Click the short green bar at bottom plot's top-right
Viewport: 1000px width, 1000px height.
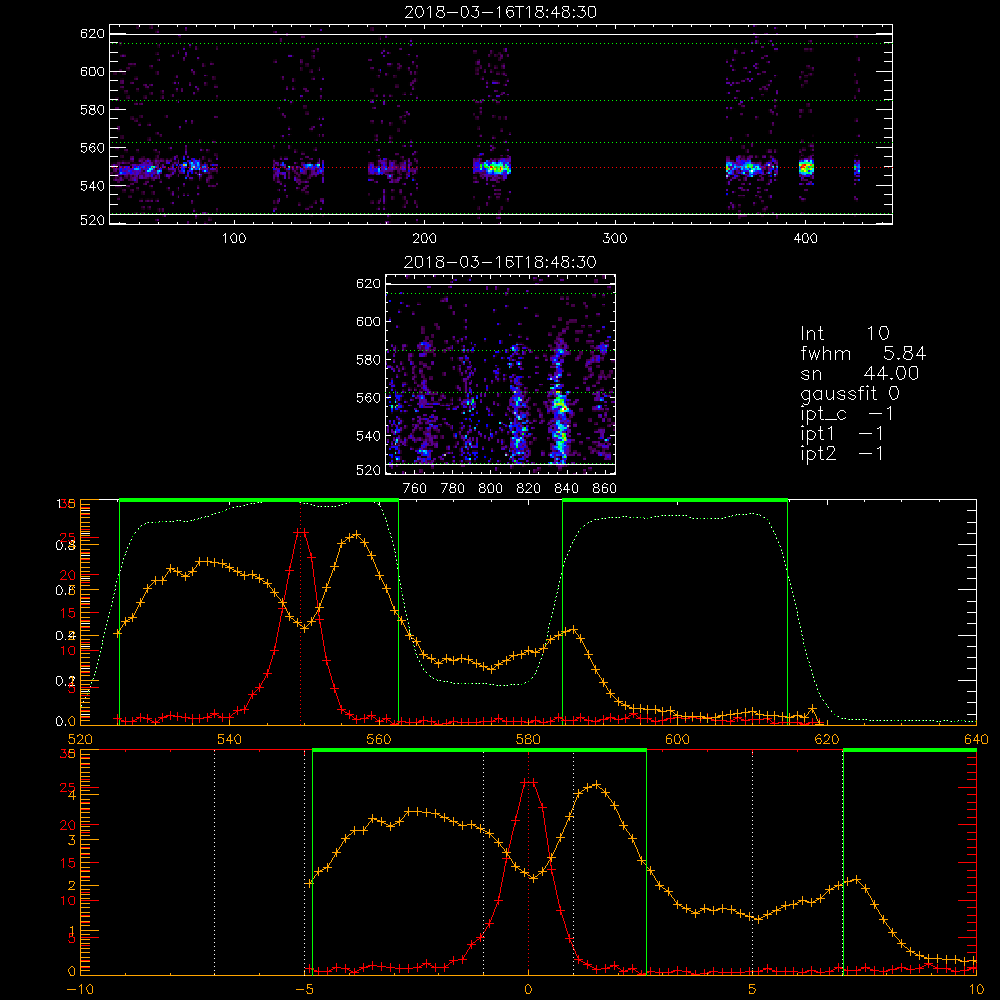(910, 751)
